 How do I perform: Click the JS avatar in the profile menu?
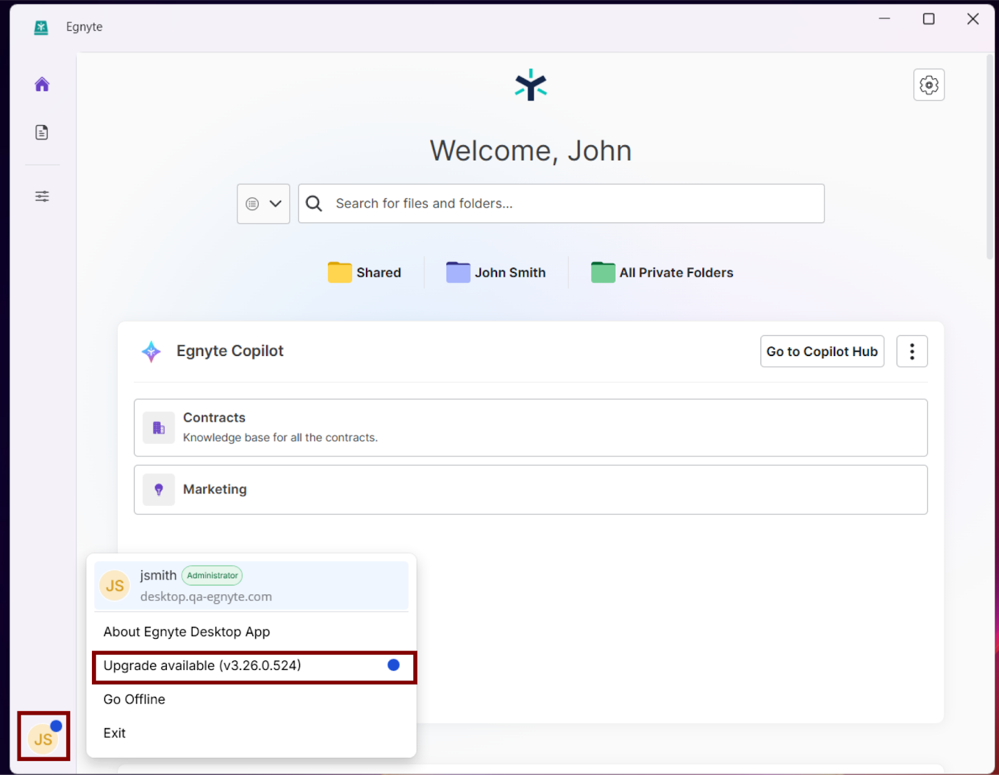tap(115, 585)
